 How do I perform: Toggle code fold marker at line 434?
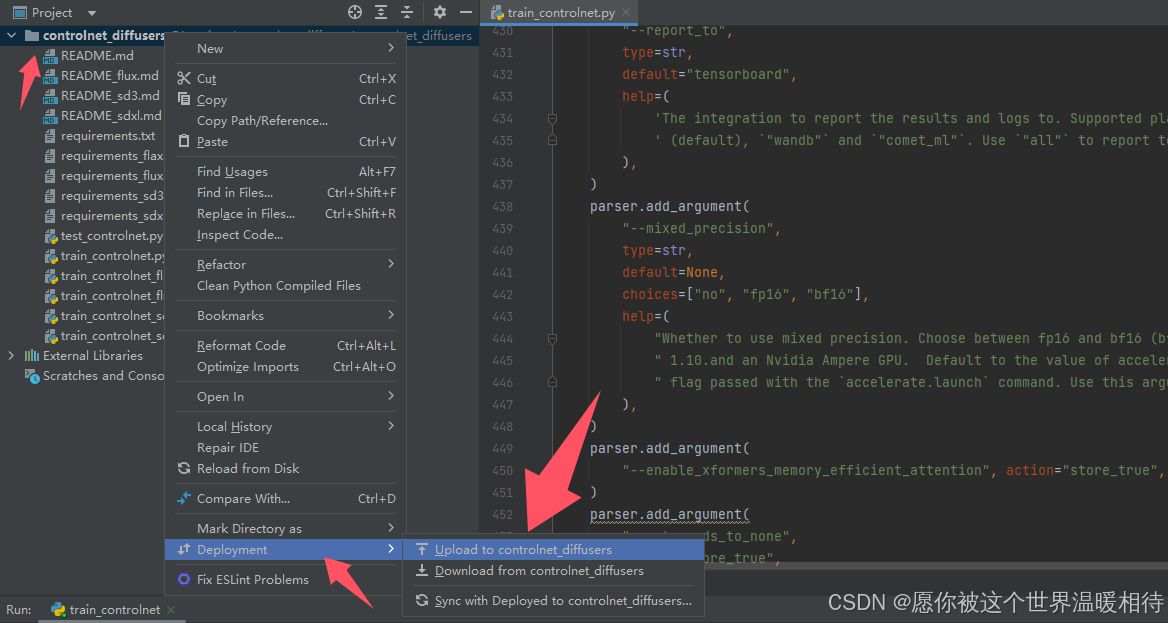(x=552, y=118)
